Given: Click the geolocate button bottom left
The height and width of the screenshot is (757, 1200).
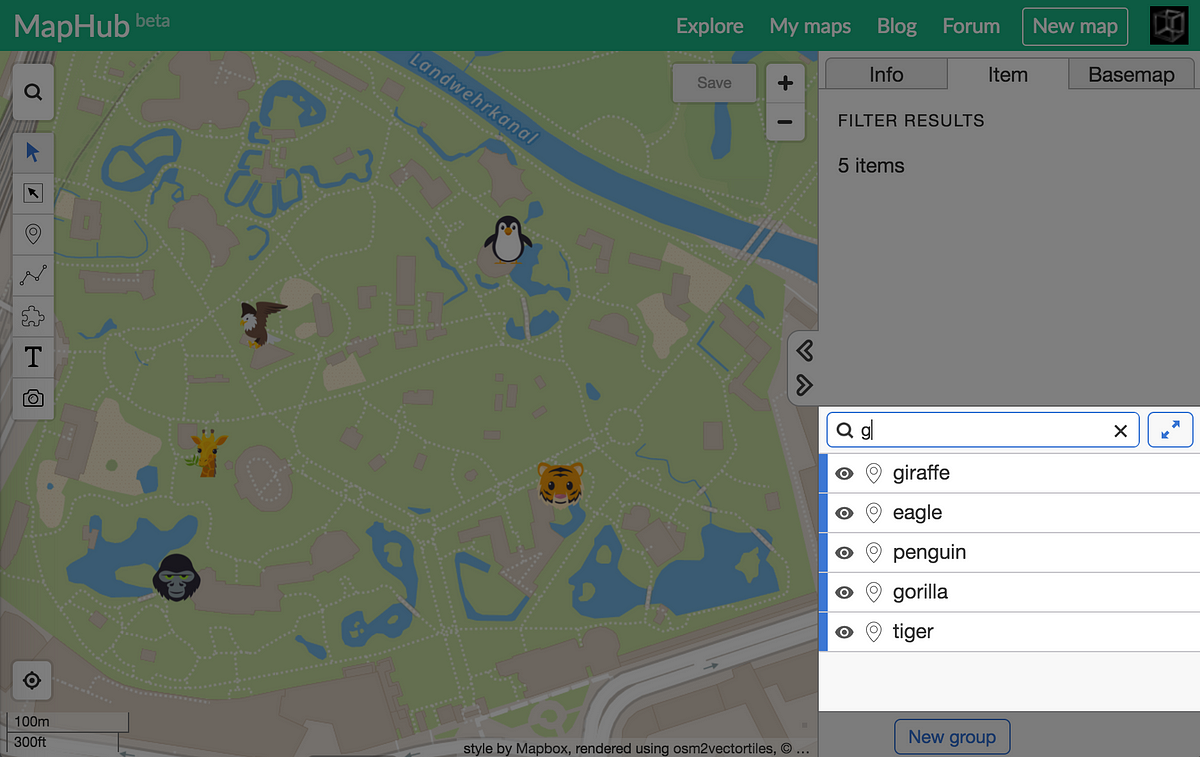Looking at the screenshot, I should coord(31,680).
